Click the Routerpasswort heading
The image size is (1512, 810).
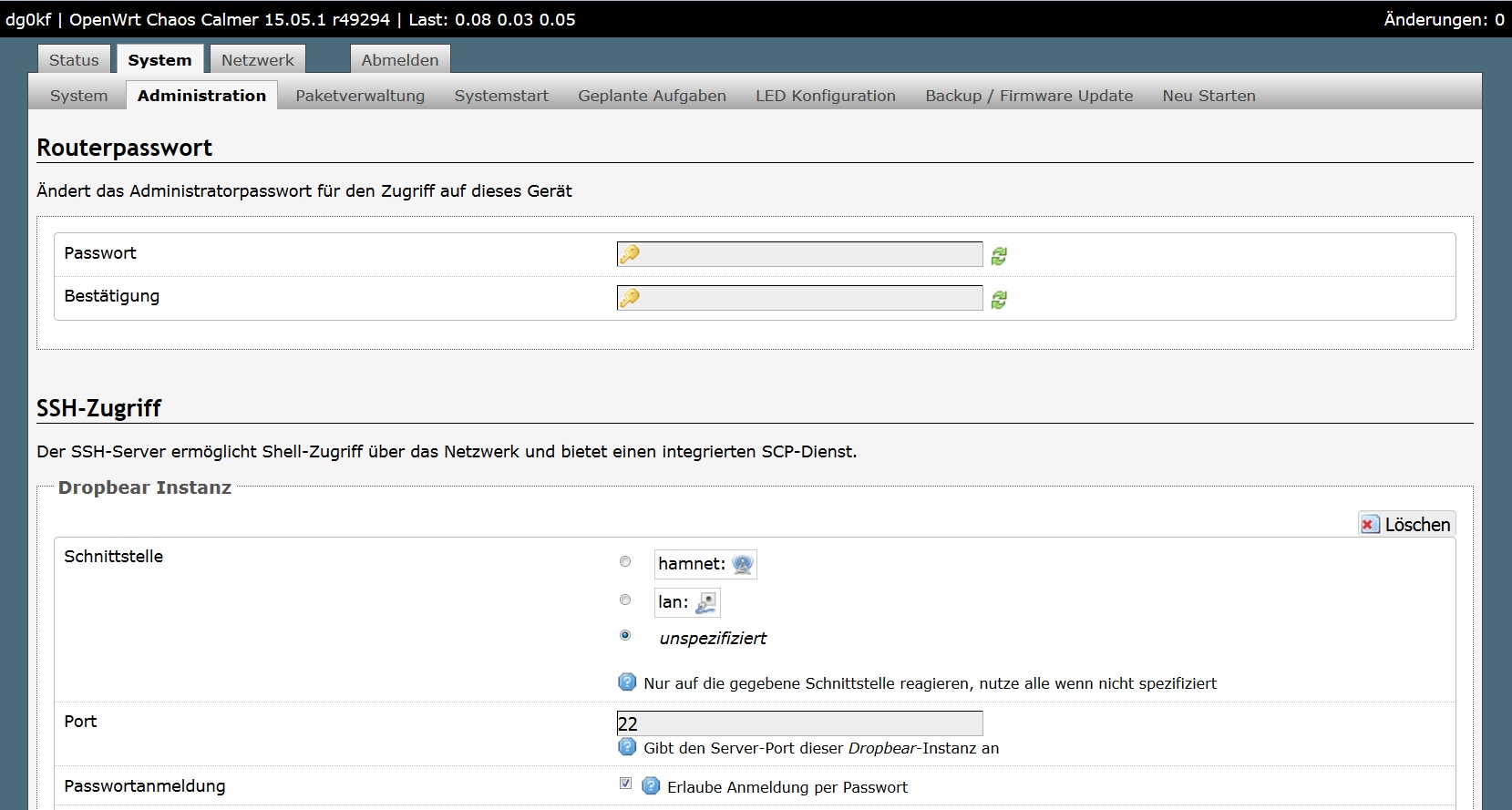pos(124,148)
